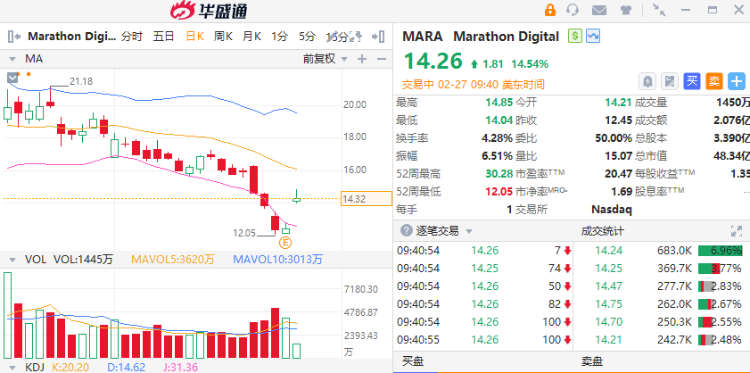Click the green dollar sign badge
The height and width of the screenshot is (373, 750).
(574, 36)
